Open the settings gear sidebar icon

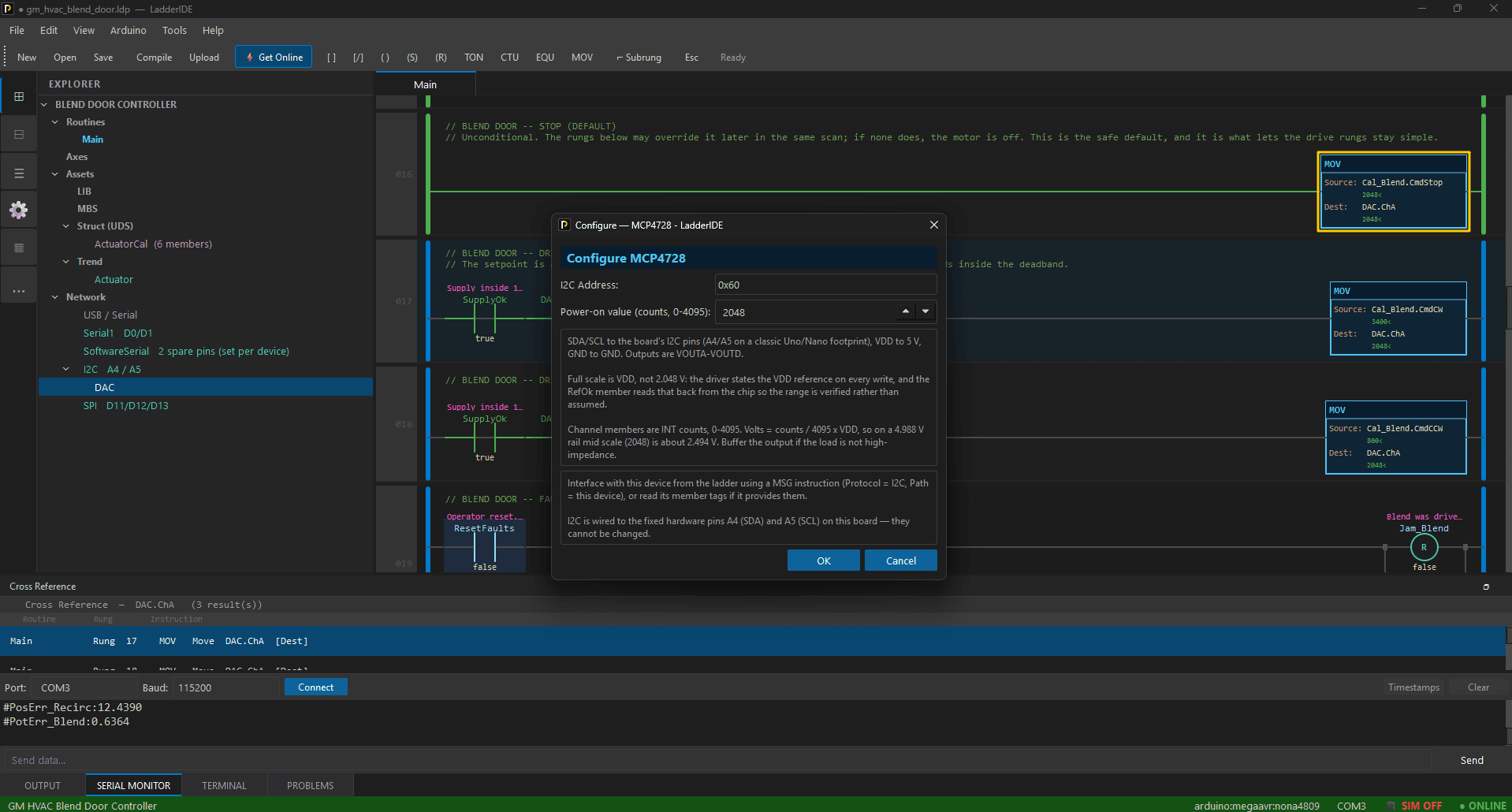[19, 210]
